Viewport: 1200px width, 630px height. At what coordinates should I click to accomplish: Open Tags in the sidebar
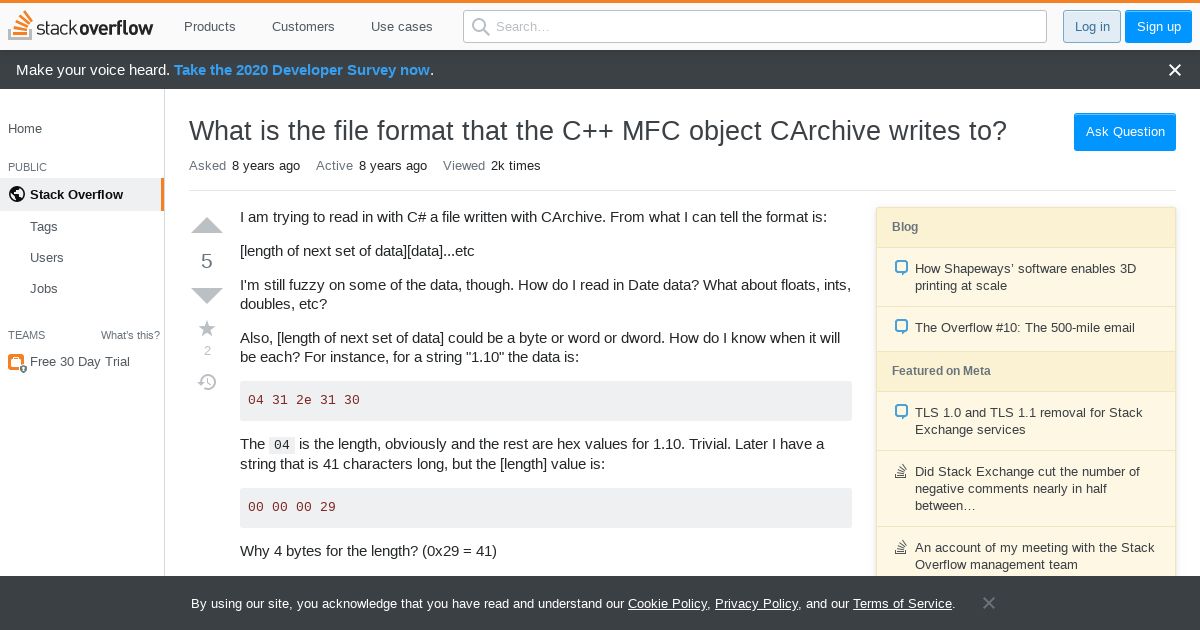tap(44, 226)
